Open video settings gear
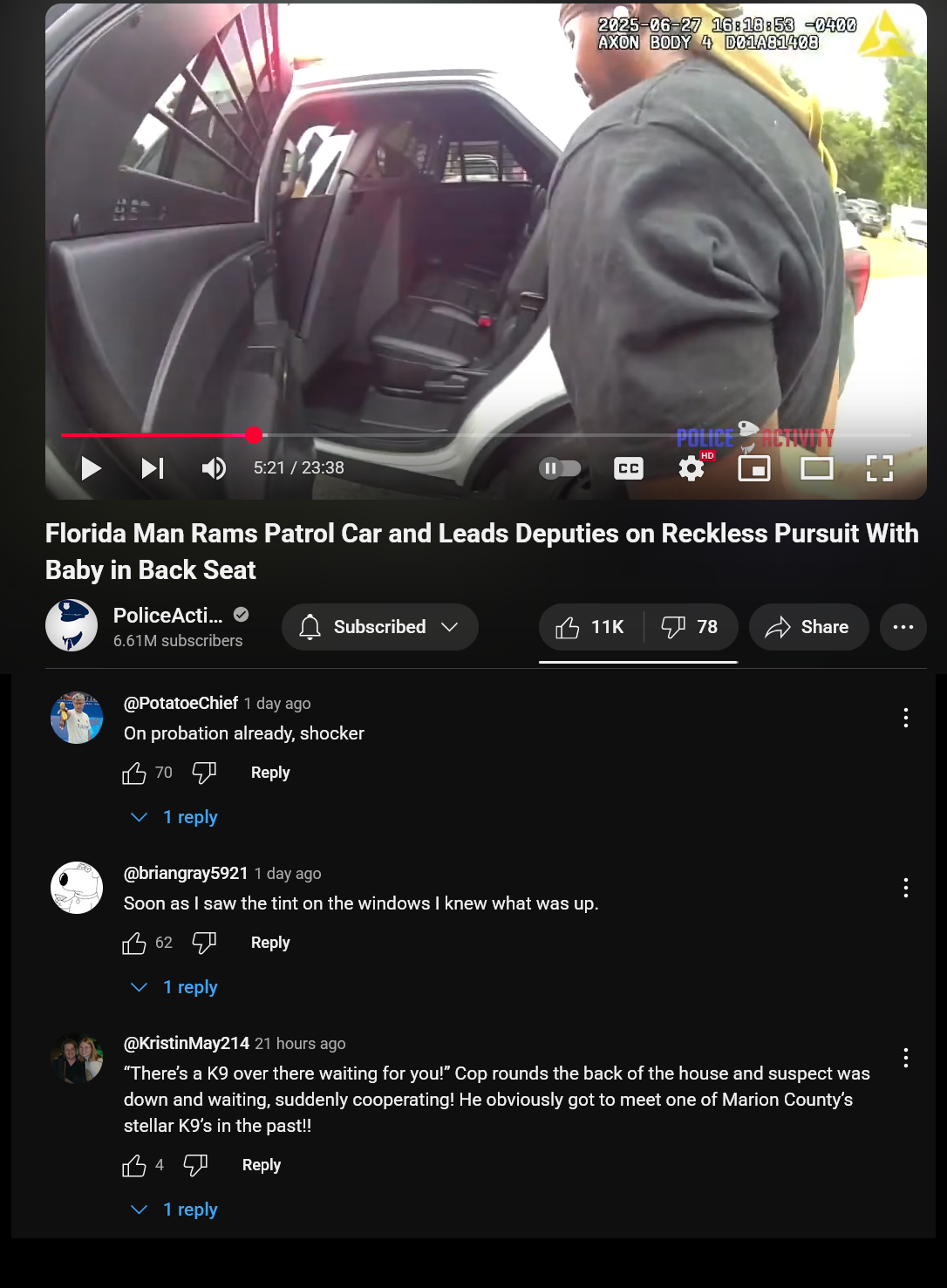The height and width of the screenshot is (1288, 947). pos(692,468)
